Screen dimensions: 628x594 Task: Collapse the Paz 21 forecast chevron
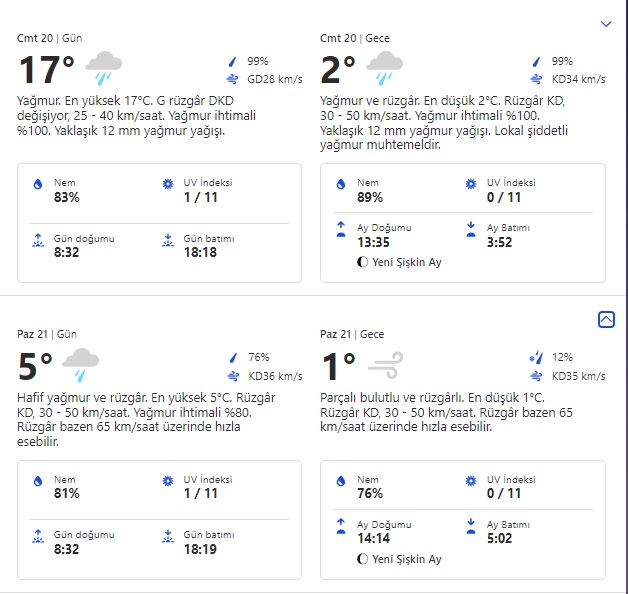tap(605, 319)
